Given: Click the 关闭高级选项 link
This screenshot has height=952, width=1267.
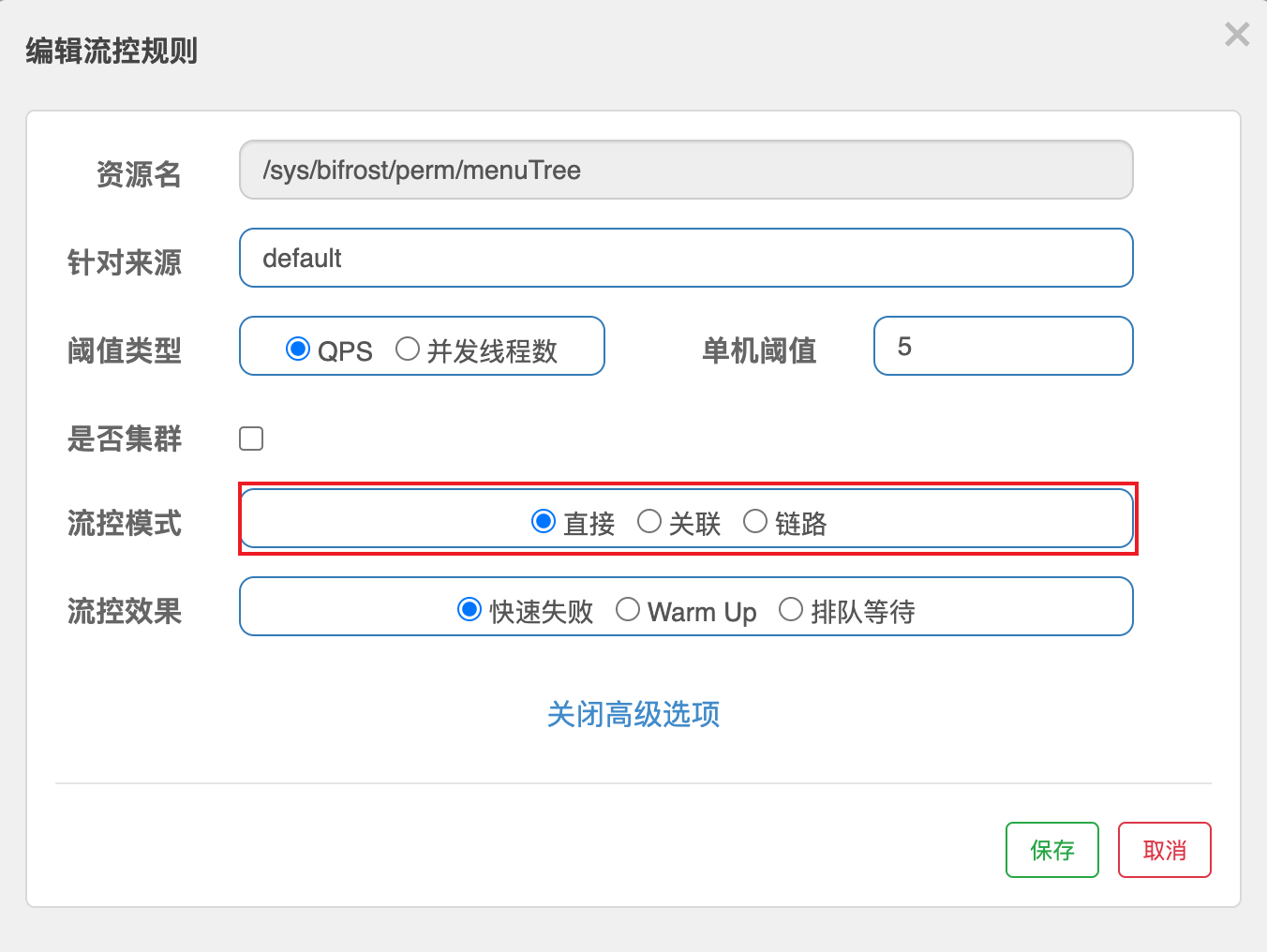Looking at the screenshot, I should tap(633, 715).
